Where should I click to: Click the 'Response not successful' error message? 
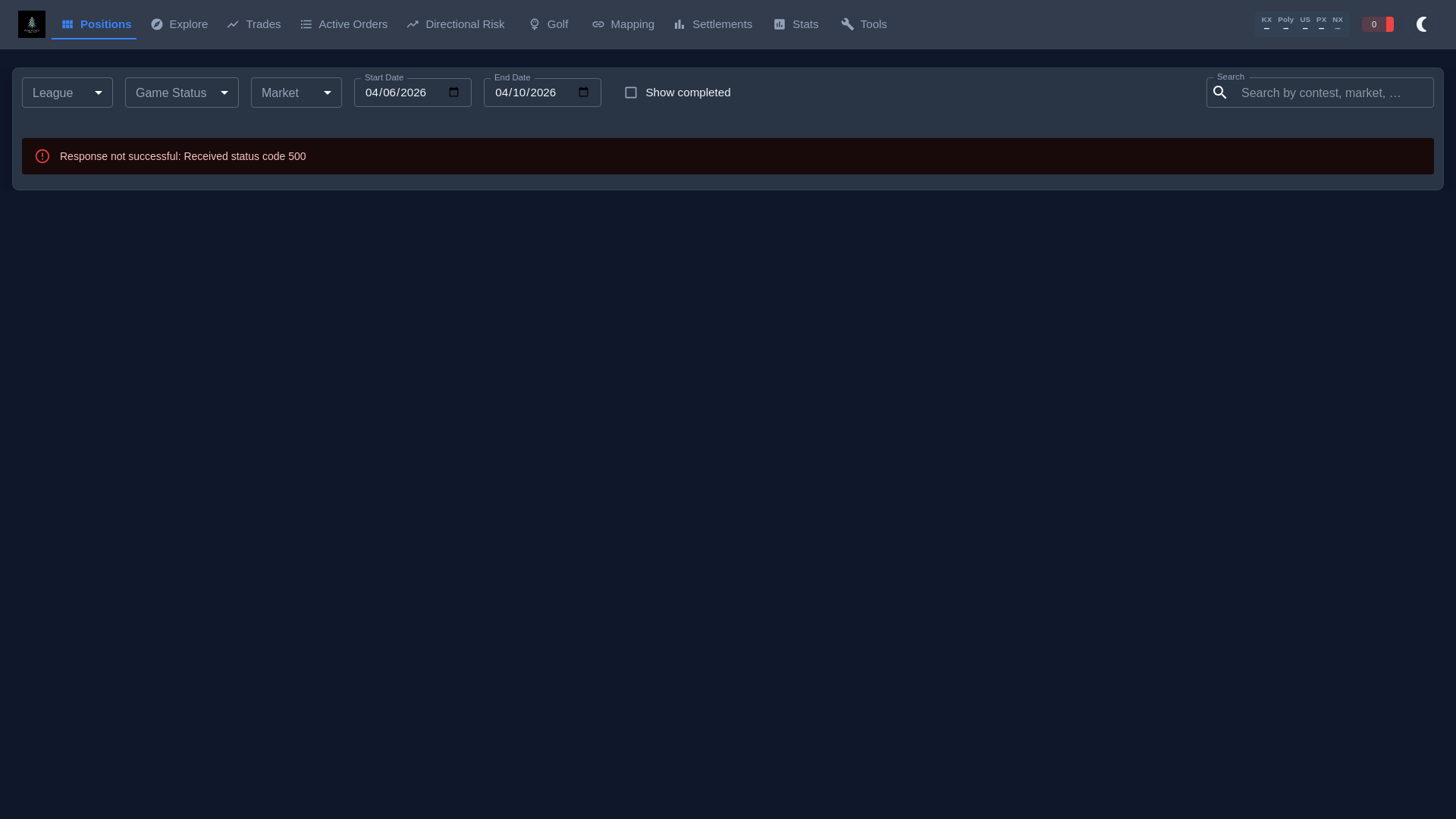pos(183,156)
